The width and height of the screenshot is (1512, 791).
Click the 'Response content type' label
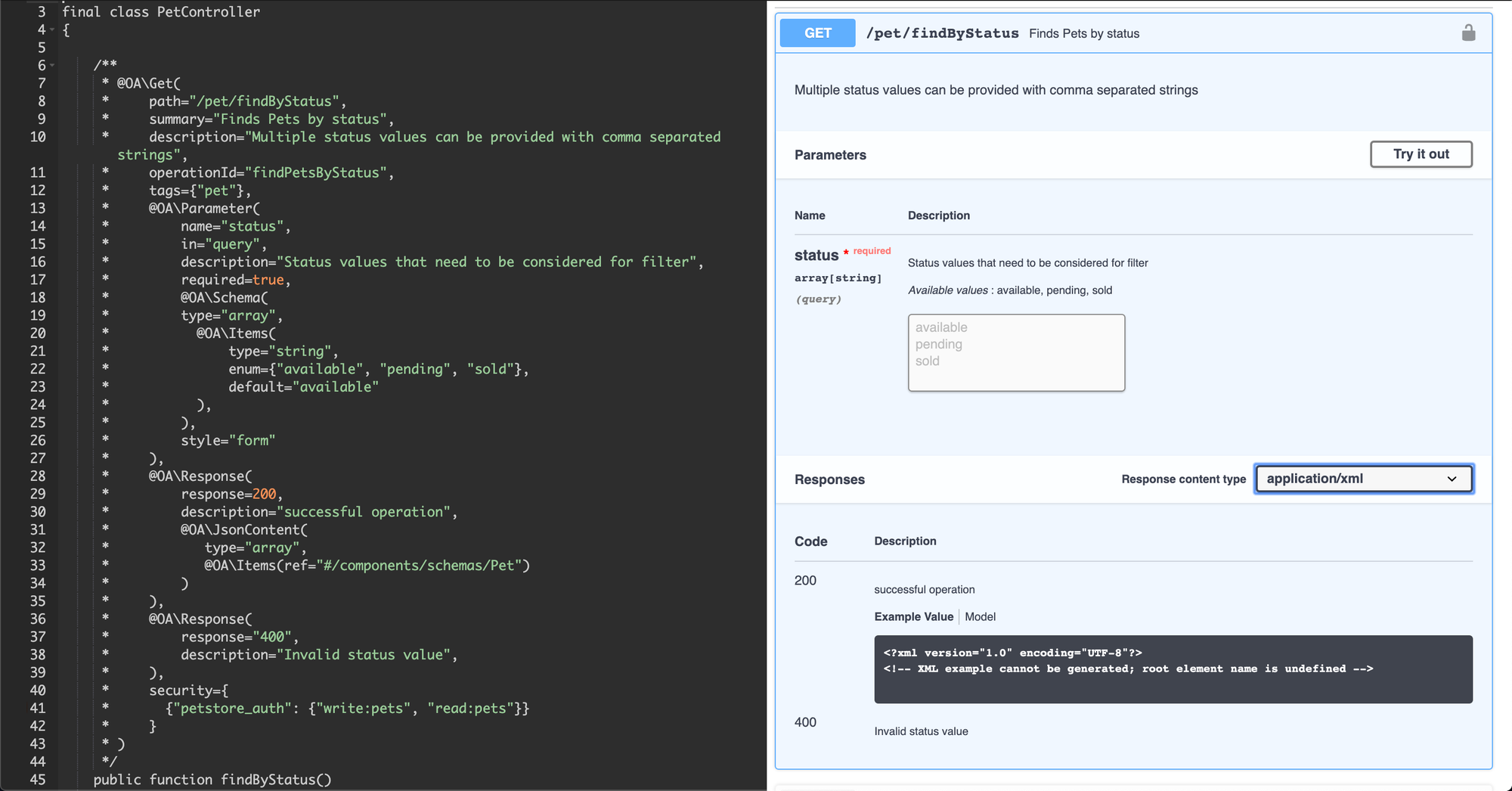tap(1183, 479)
